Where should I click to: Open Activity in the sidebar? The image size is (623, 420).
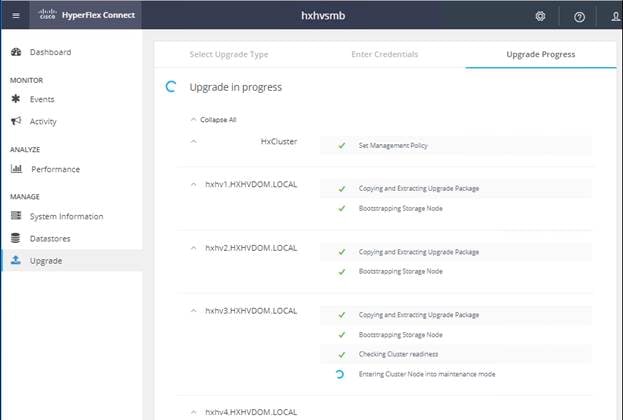coord(43,122)
